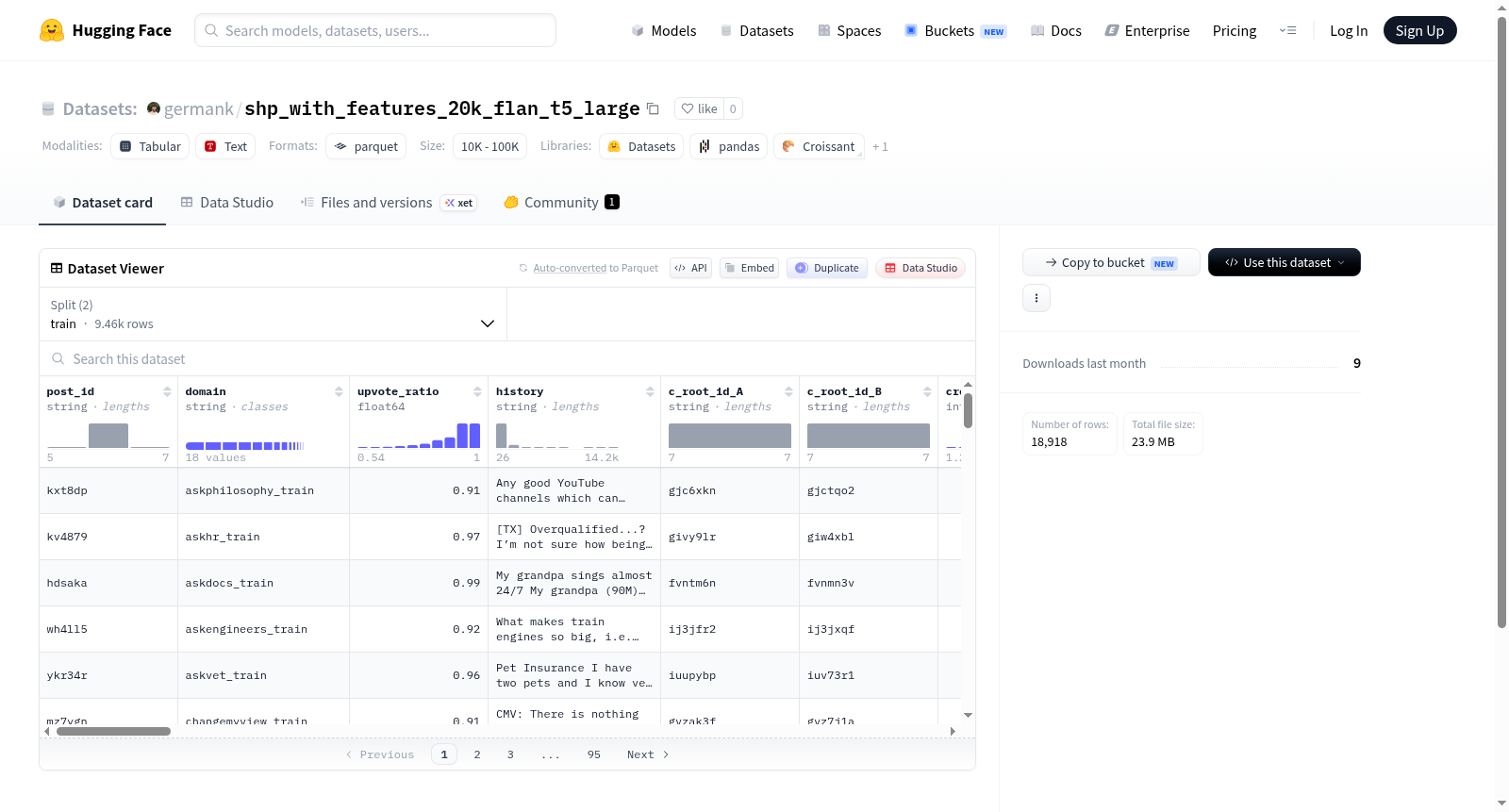The height and width of the screenshot is (812, 1509).
Task: Click the Embed icon button
Action: coord(749,268)
